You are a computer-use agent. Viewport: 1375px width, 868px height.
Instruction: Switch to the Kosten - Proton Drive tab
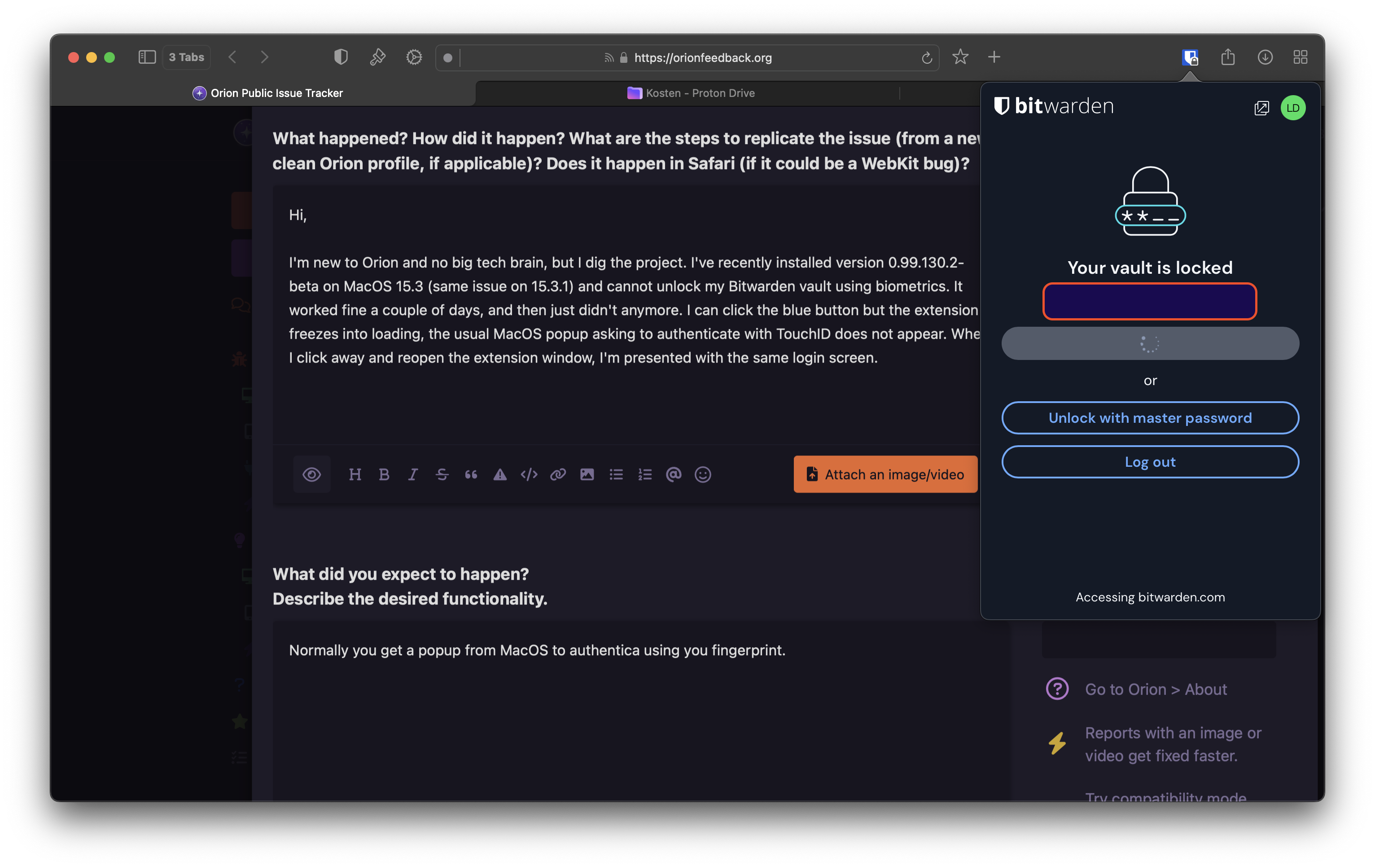tap(691, 93)
